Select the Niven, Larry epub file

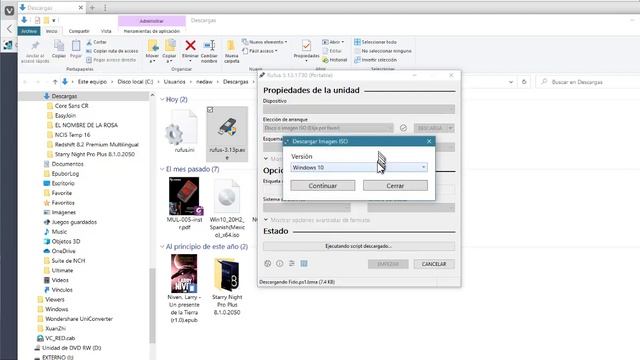(x=184, y=289)
